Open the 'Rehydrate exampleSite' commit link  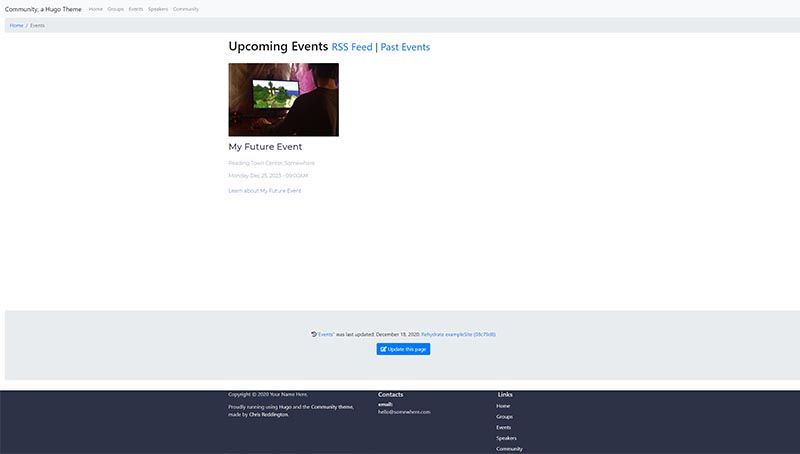point(458,335)
